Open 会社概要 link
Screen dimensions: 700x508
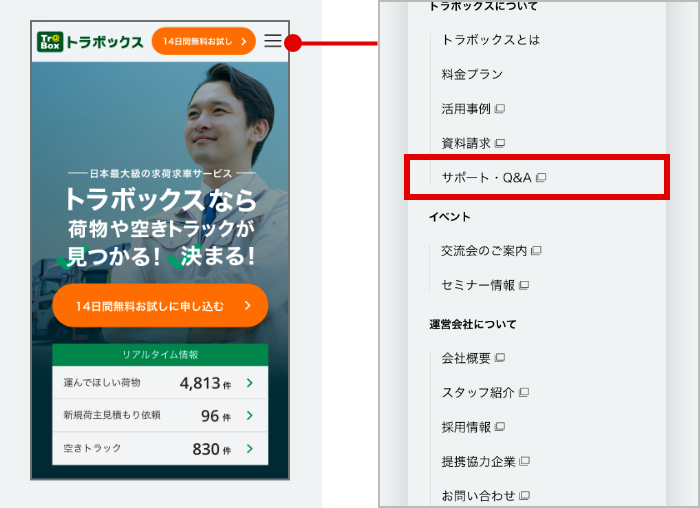click(473, 358)
